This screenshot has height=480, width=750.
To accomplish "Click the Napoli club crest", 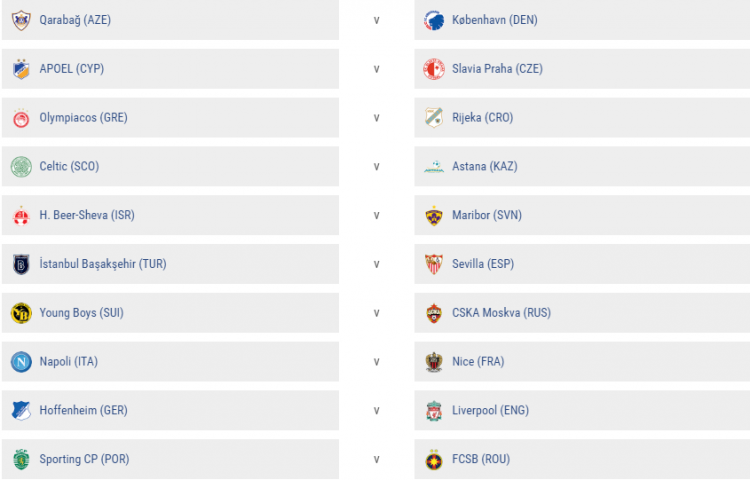I will (21, 362).
